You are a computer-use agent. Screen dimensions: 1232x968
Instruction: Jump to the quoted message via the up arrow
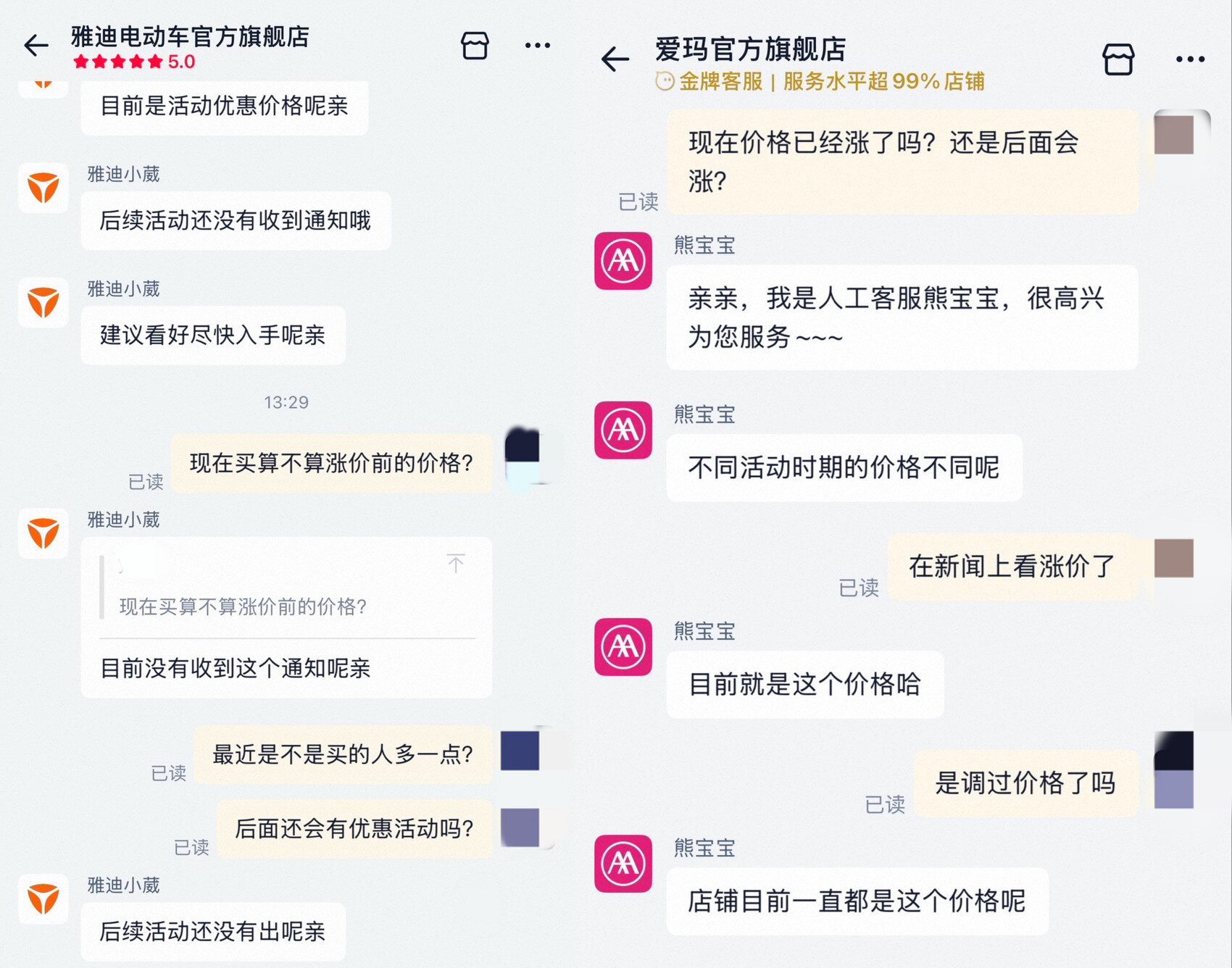point(456,563)
